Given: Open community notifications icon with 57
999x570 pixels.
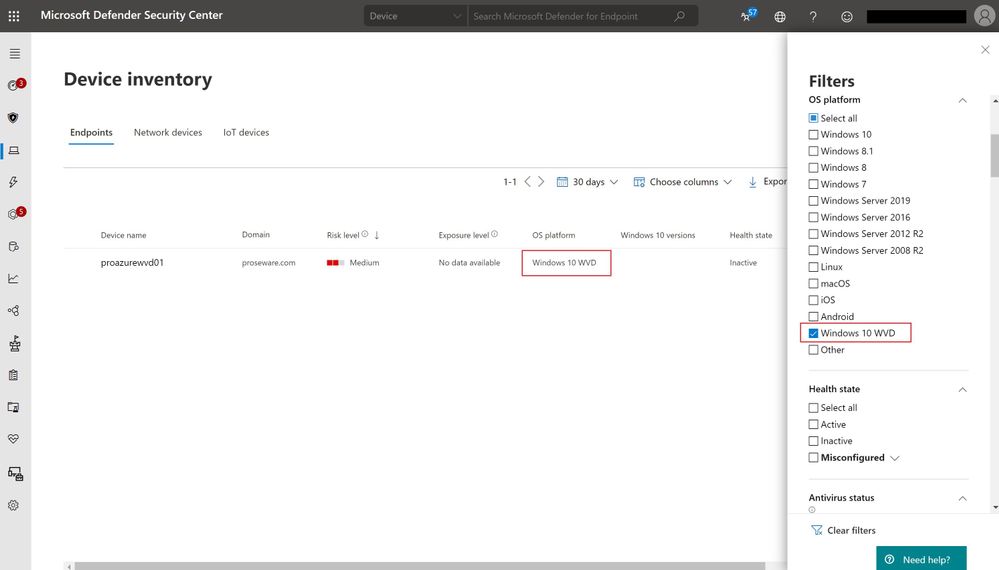Looking at the screenshot, I should tap(748, 15).
